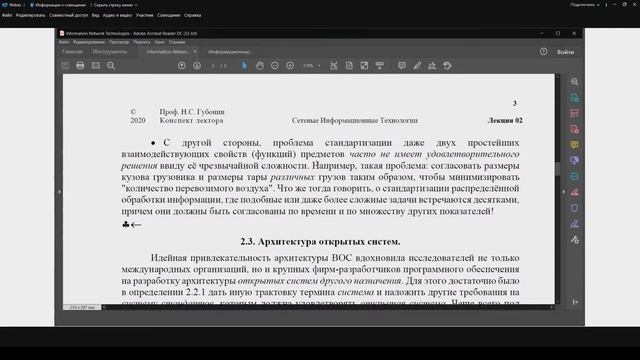Click the Find text magnifier icon
Viewport: 640px width, 360px height.
[x=111, y=66]
